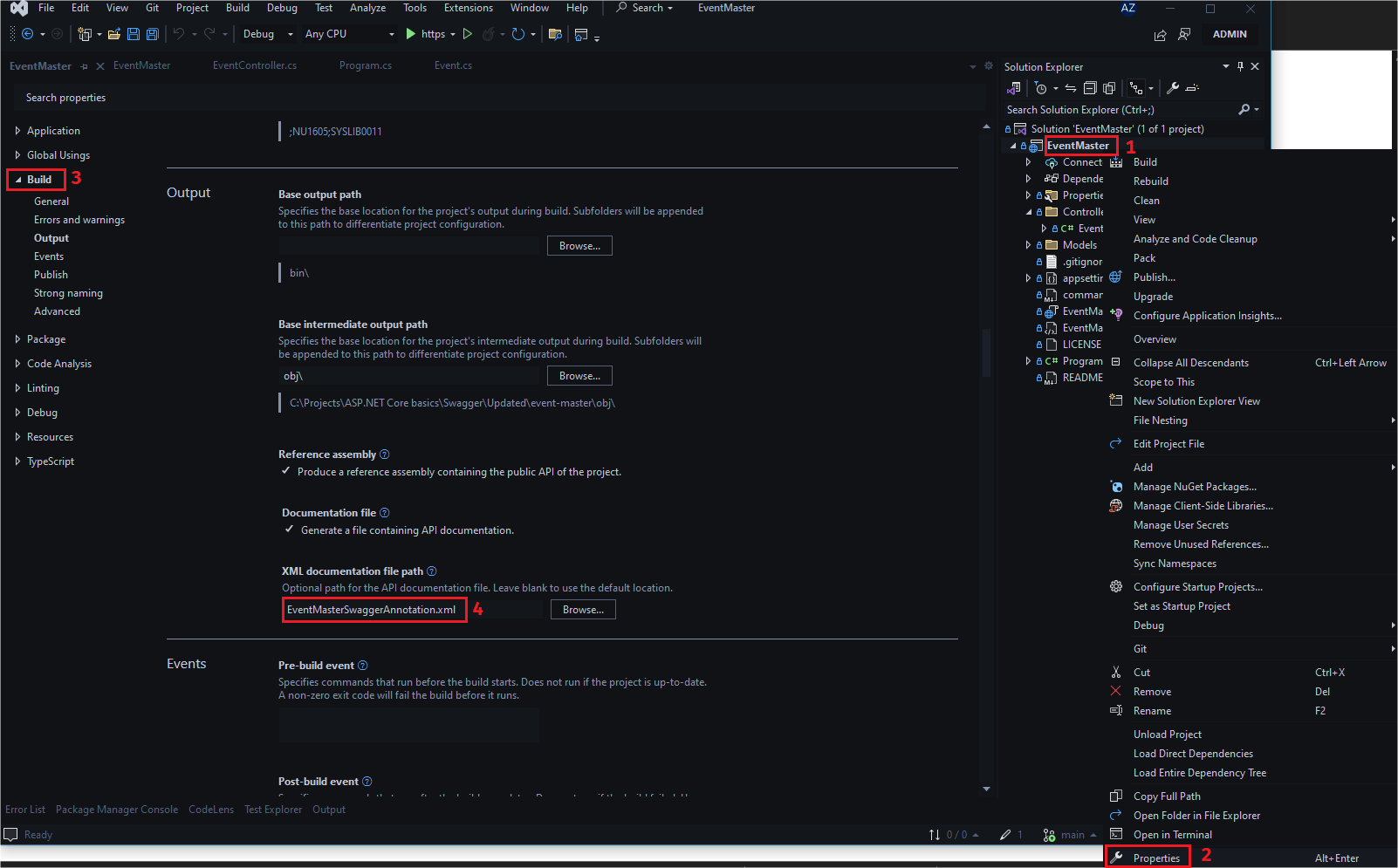This screenshot has width=1398, height=868.
Task: Click Collapse All icon in Solution Explorer
Action: coord(1090,88)
